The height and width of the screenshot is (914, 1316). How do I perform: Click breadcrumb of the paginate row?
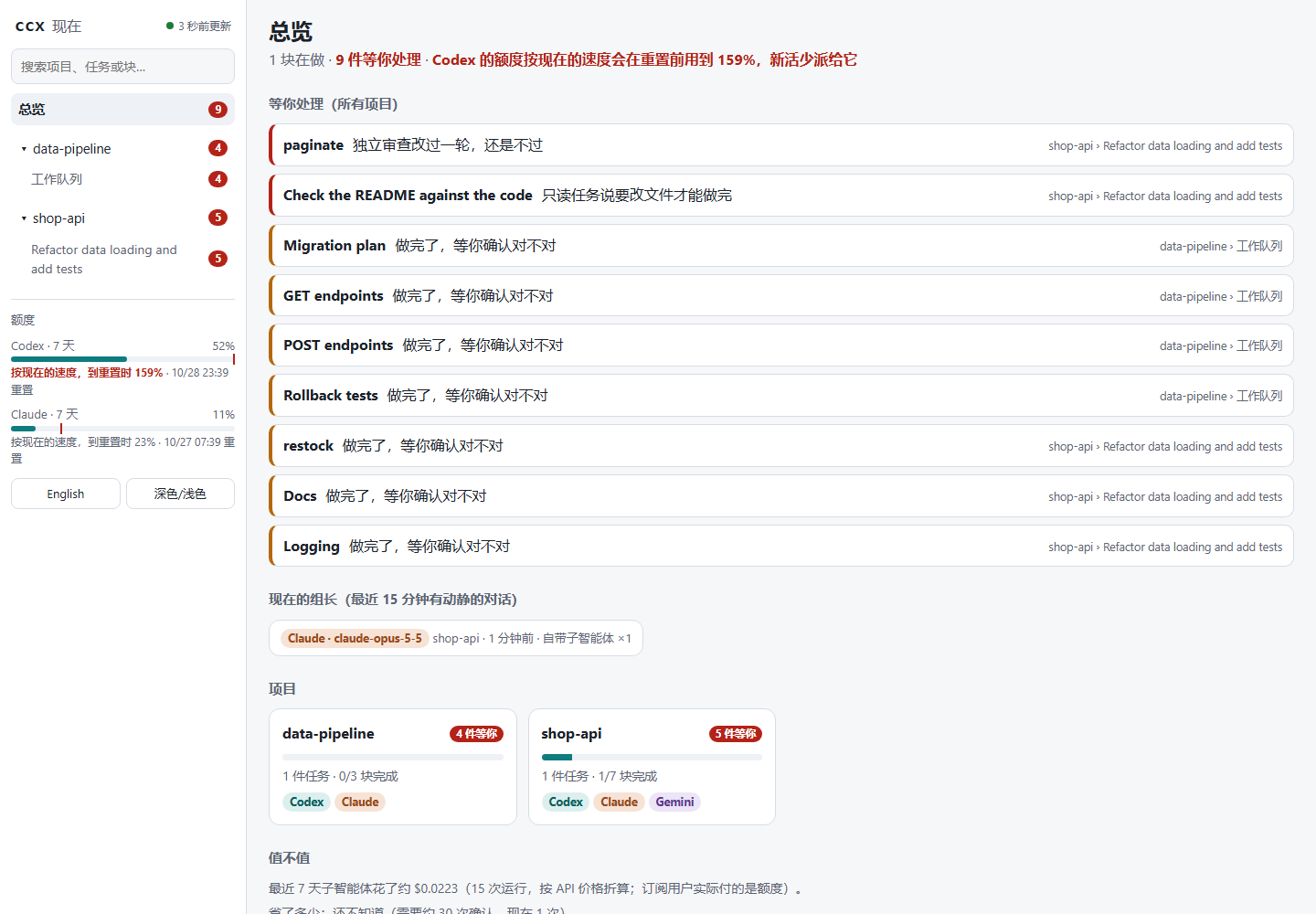(x=1165, y=146)
